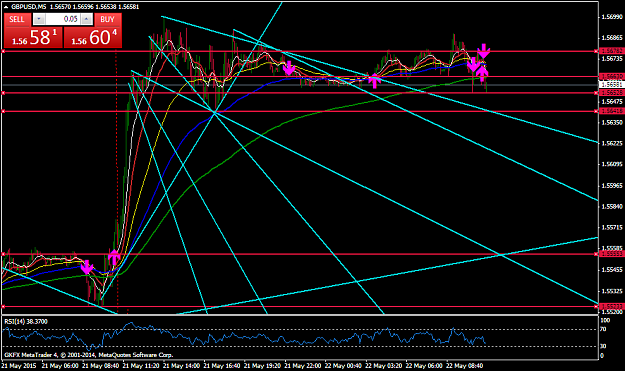Click the RSI scale value 100

coord(605,320)
